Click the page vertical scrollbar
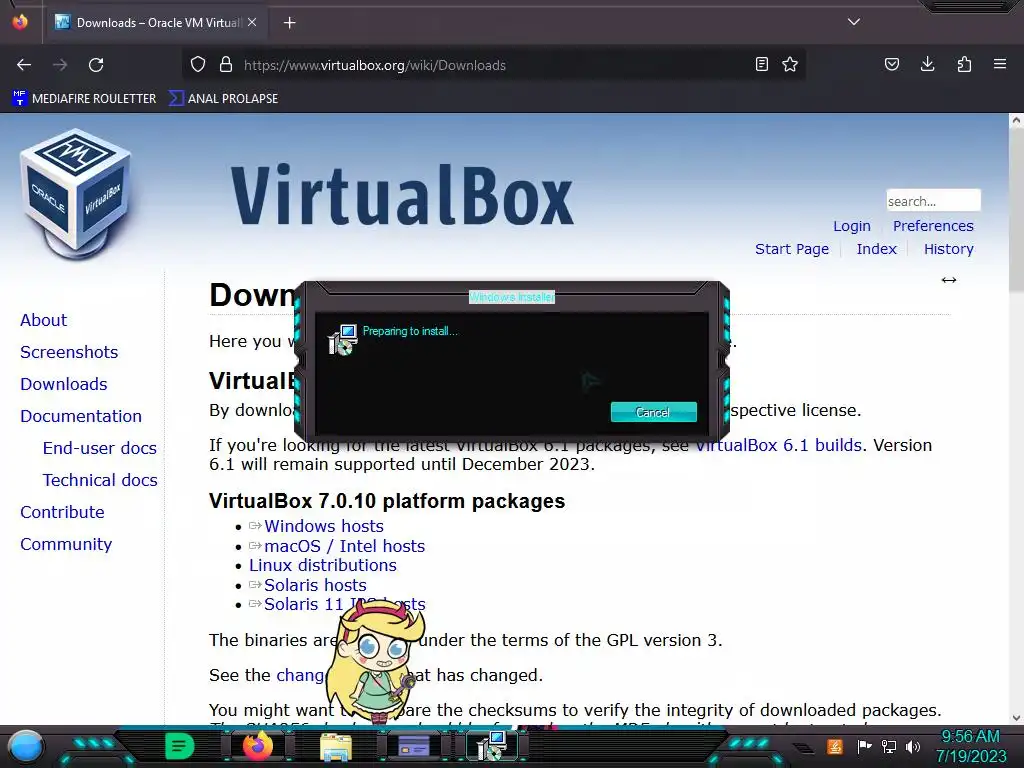The height and width of the screenshot is (768, 1024). coord(1016,209)
